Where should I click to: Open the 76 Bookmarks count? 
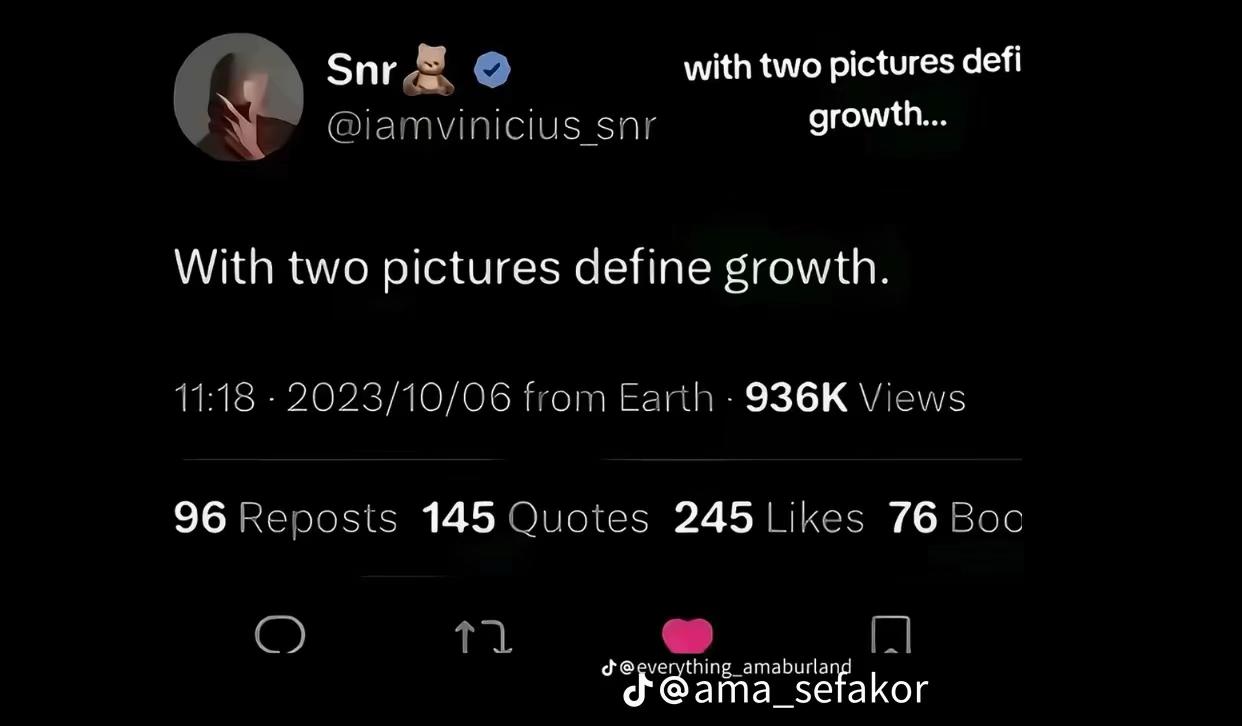(955, 518)
